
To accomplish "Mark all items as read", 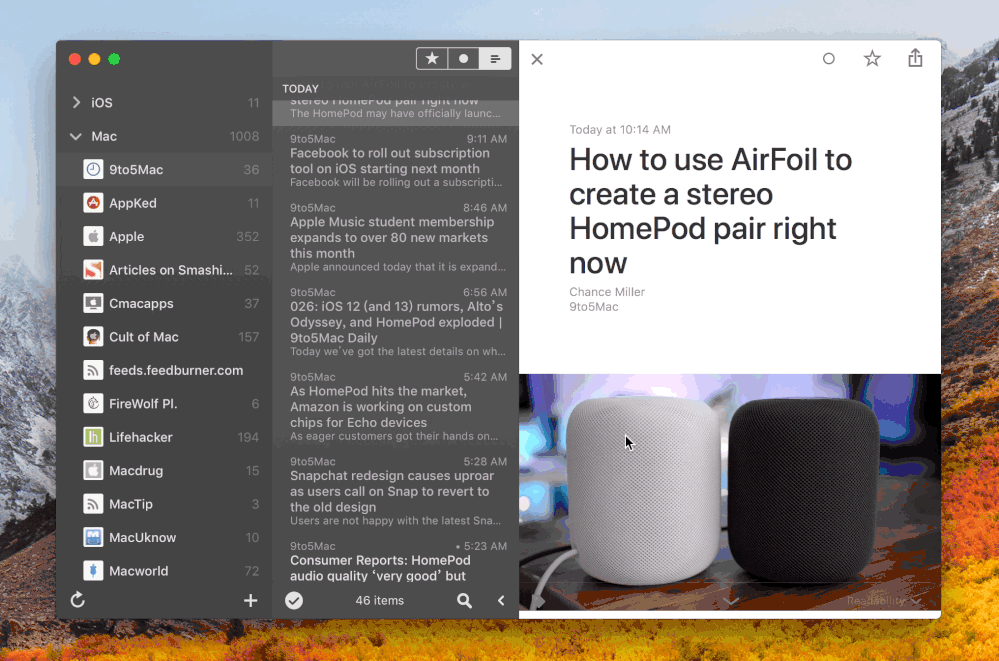I will [x=294, y=600].
